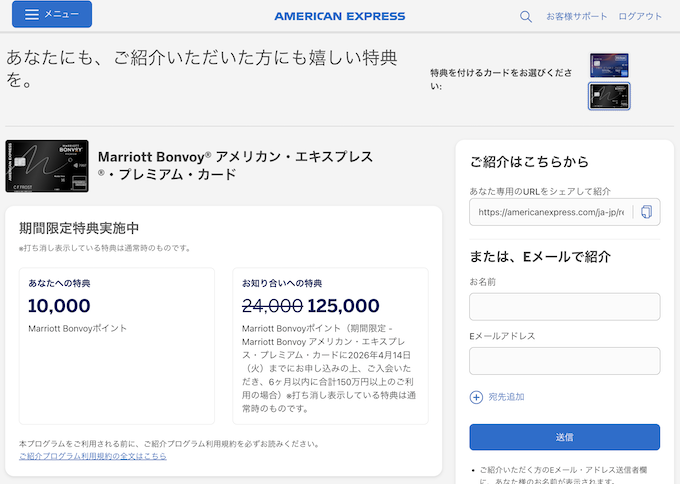680x484 pixels.
Task: Click the 宛先追加 text label
Action: pyautogui.click(x=507, y=397)
